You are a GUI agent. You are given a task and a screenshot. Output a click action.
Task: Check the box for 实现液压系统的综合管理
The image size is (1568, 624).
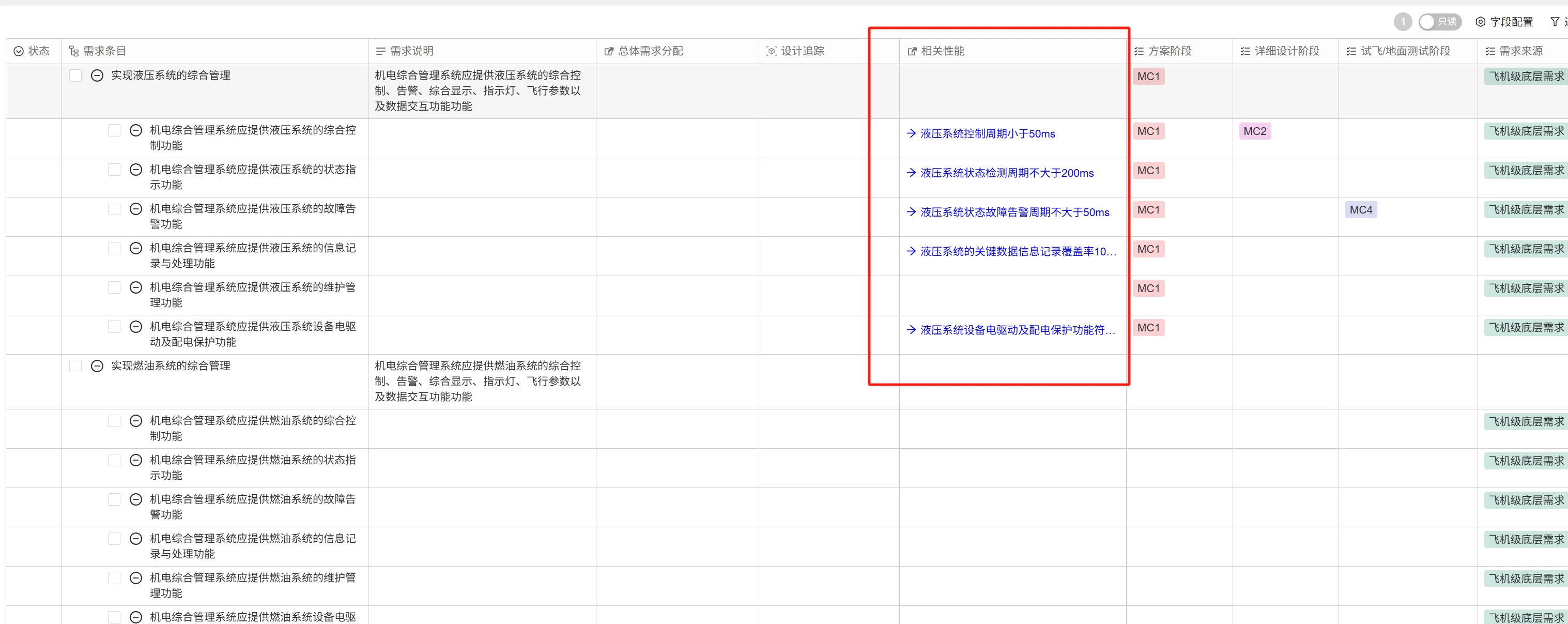pyautogui.click(x=75, y=75)
